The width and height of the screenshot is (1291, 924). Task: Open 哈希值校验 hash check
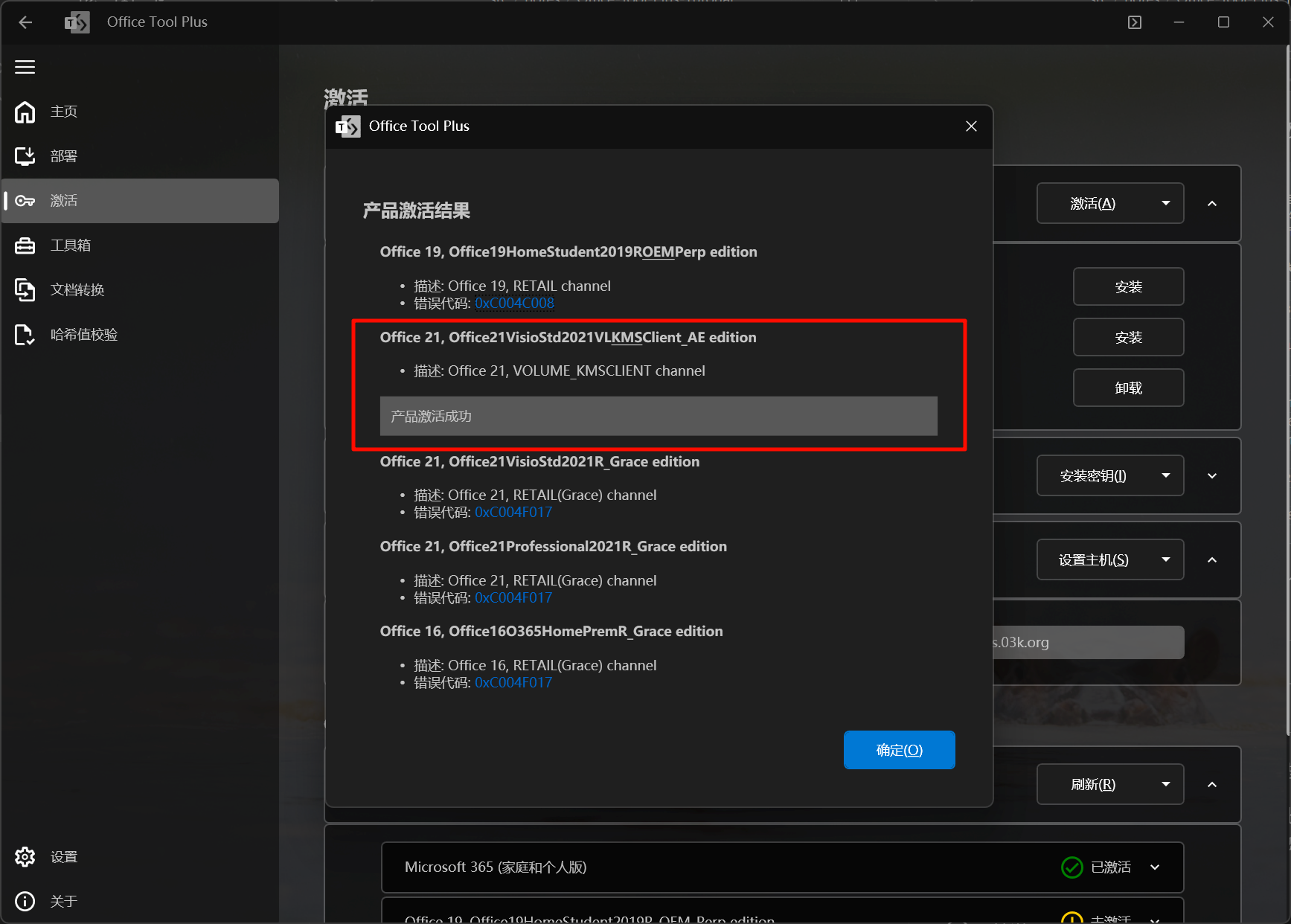click(x=83, y=335)
